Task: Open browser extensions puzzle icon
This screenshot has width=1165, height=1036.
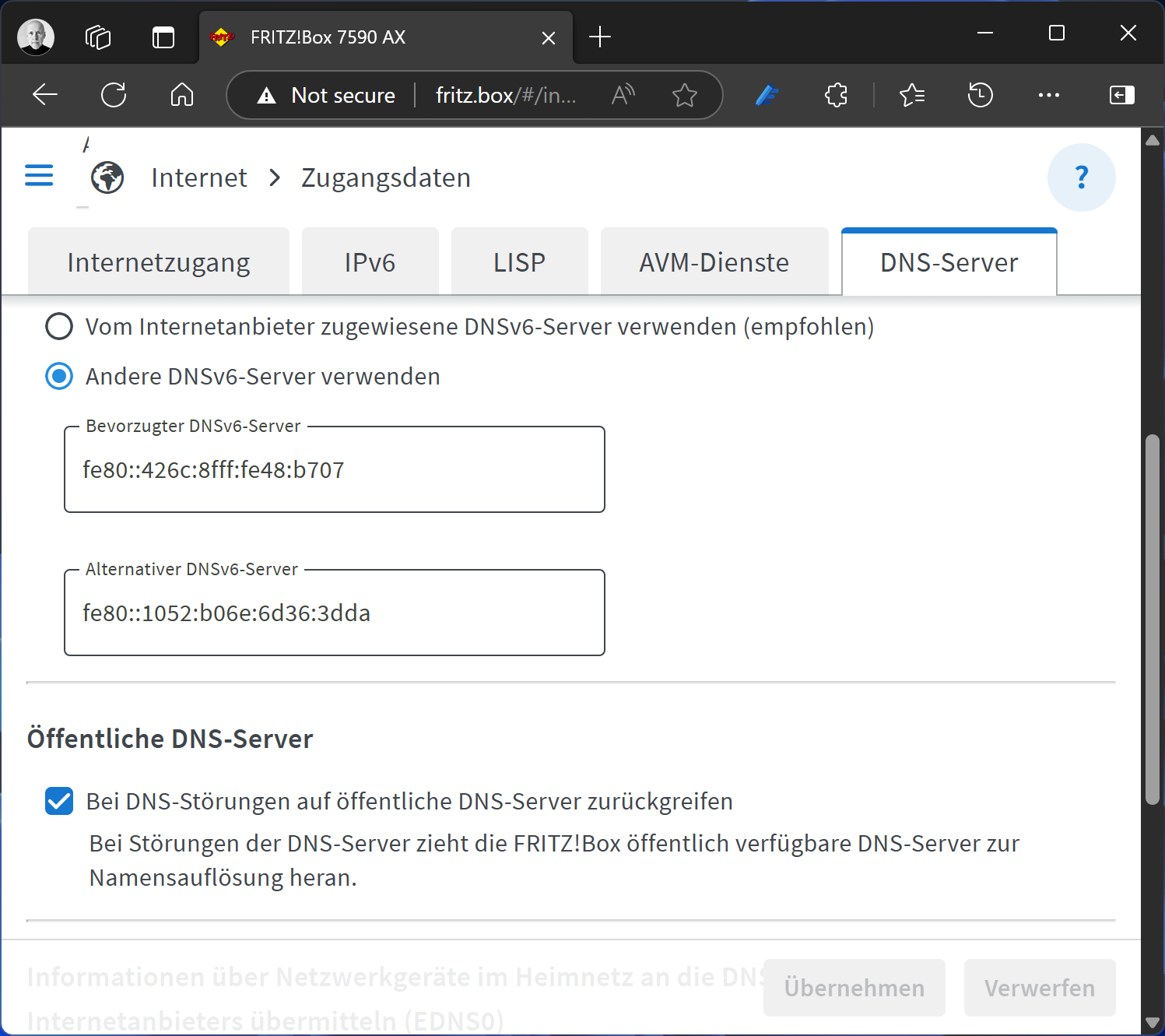Action: pos(836,95)
